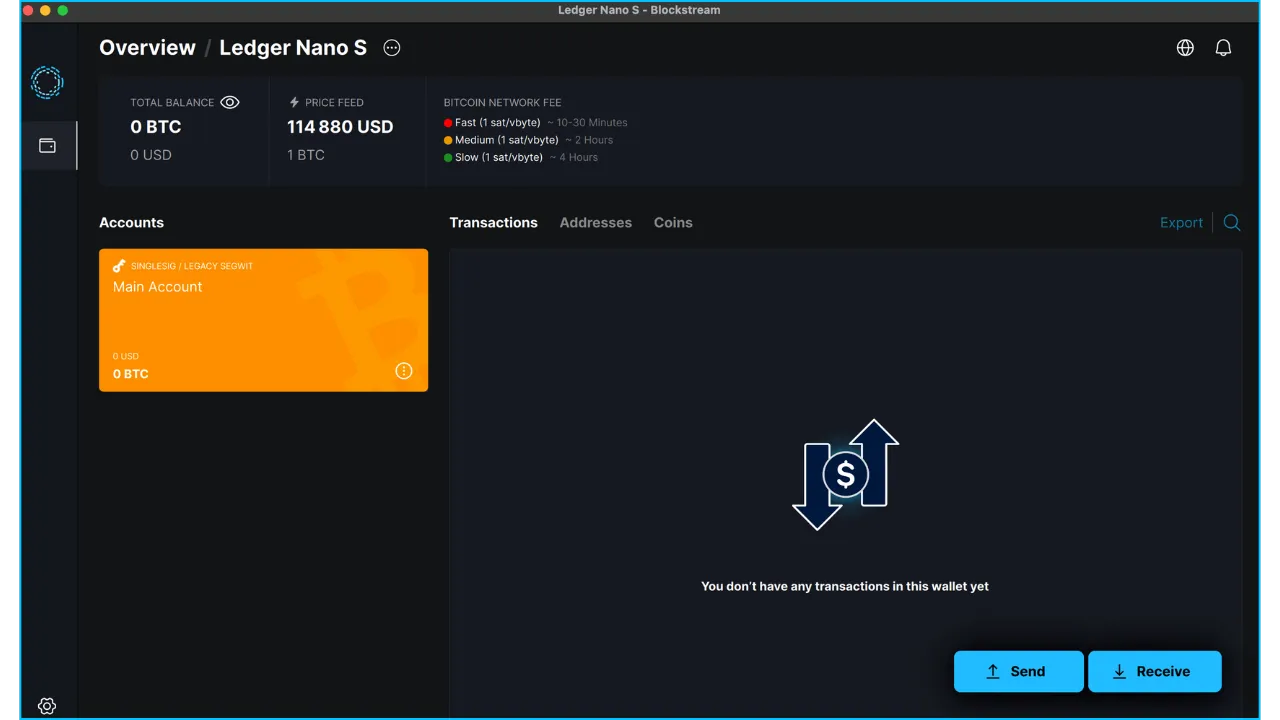The width and height of the screenshot is (1280, 720).
Task: Click the Main Account info icon
Action: [404, 371]
